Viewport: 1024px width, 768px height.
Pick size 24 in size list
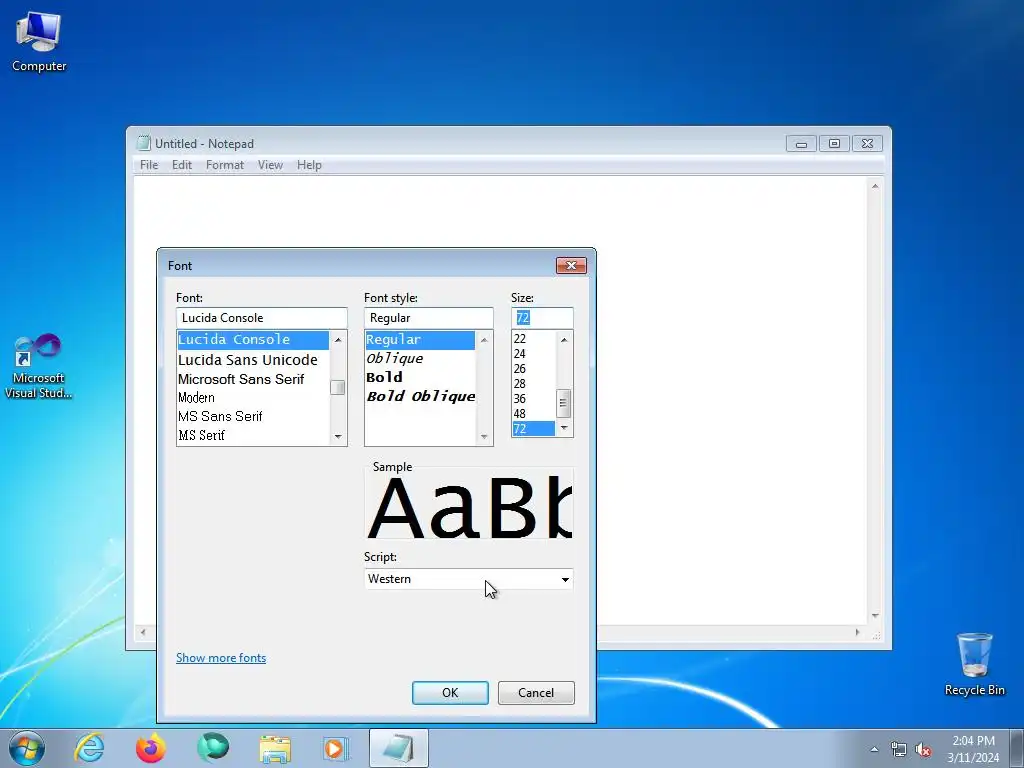tap(534, 354)
